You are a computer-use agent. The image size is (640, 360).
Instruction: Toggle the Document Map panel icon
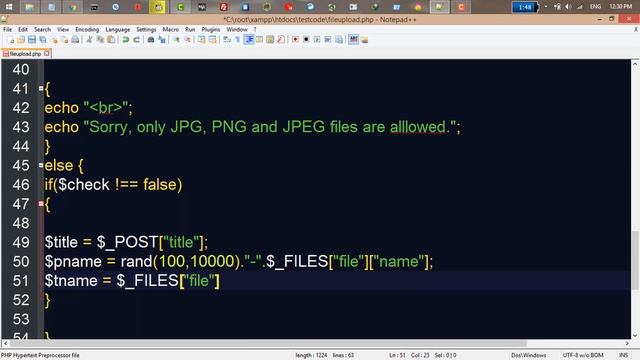tap(270, 40)
